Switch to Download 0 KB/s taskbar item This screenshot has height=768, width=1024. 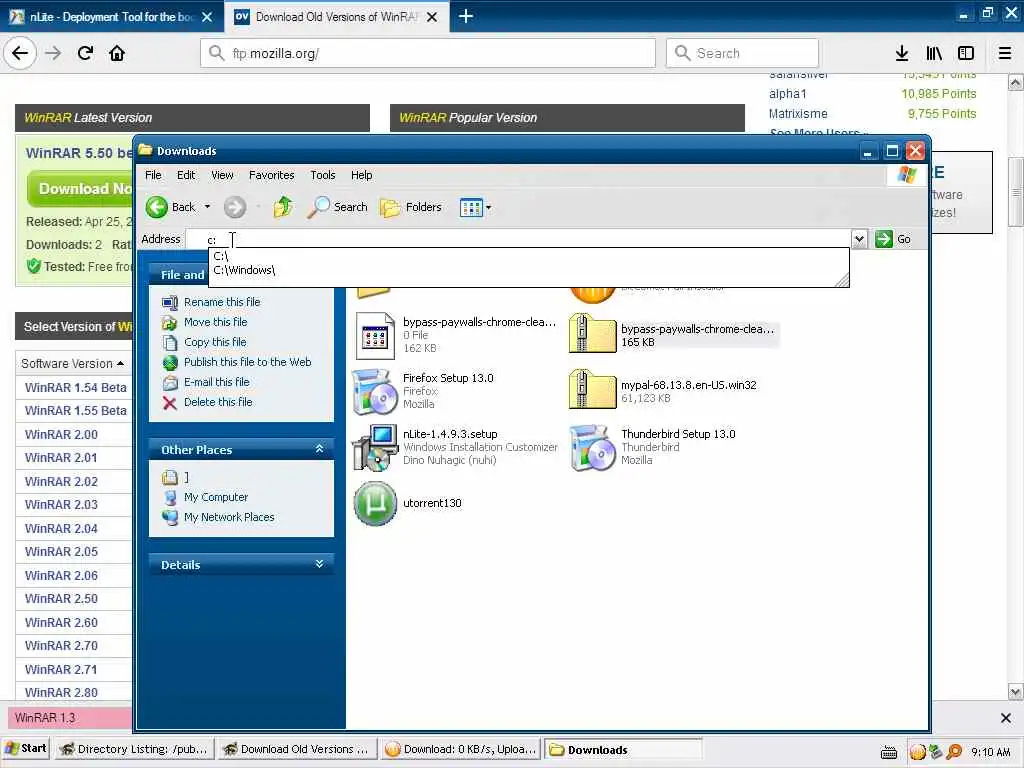pos(461,749)
